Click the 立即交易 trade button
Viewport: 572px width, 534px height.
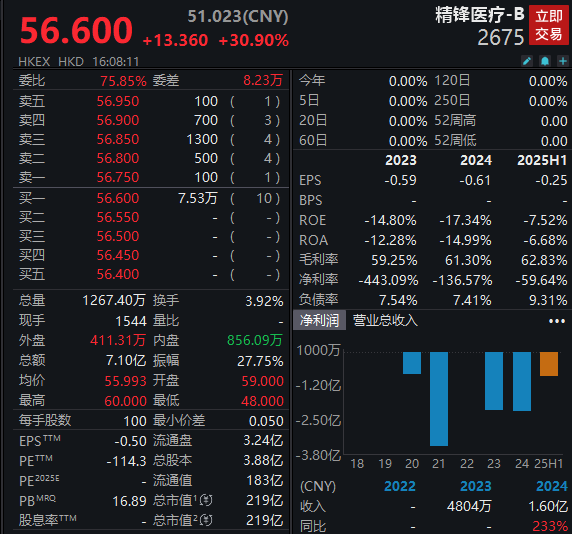point(549,25)
